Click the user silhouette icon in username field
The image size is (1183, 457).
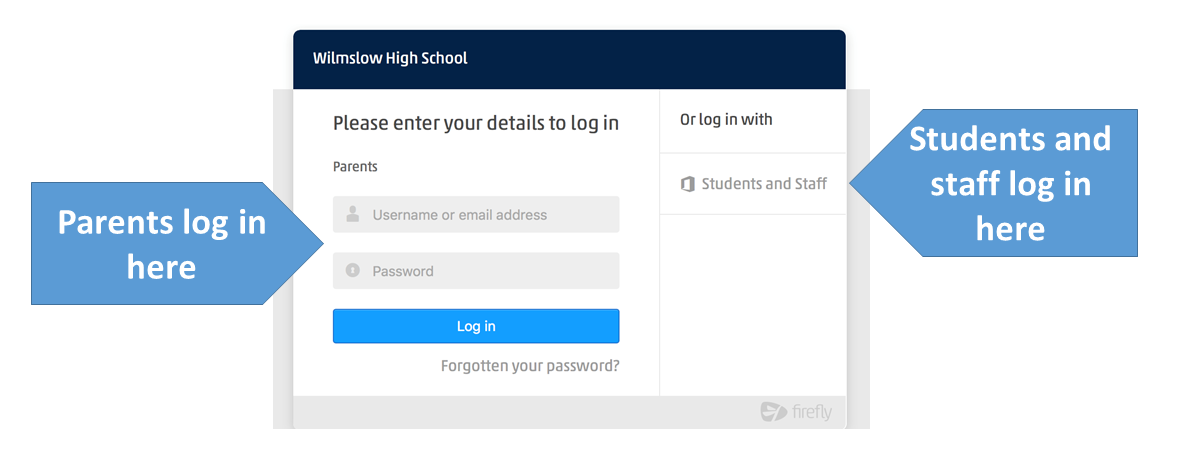pos(352,214)
